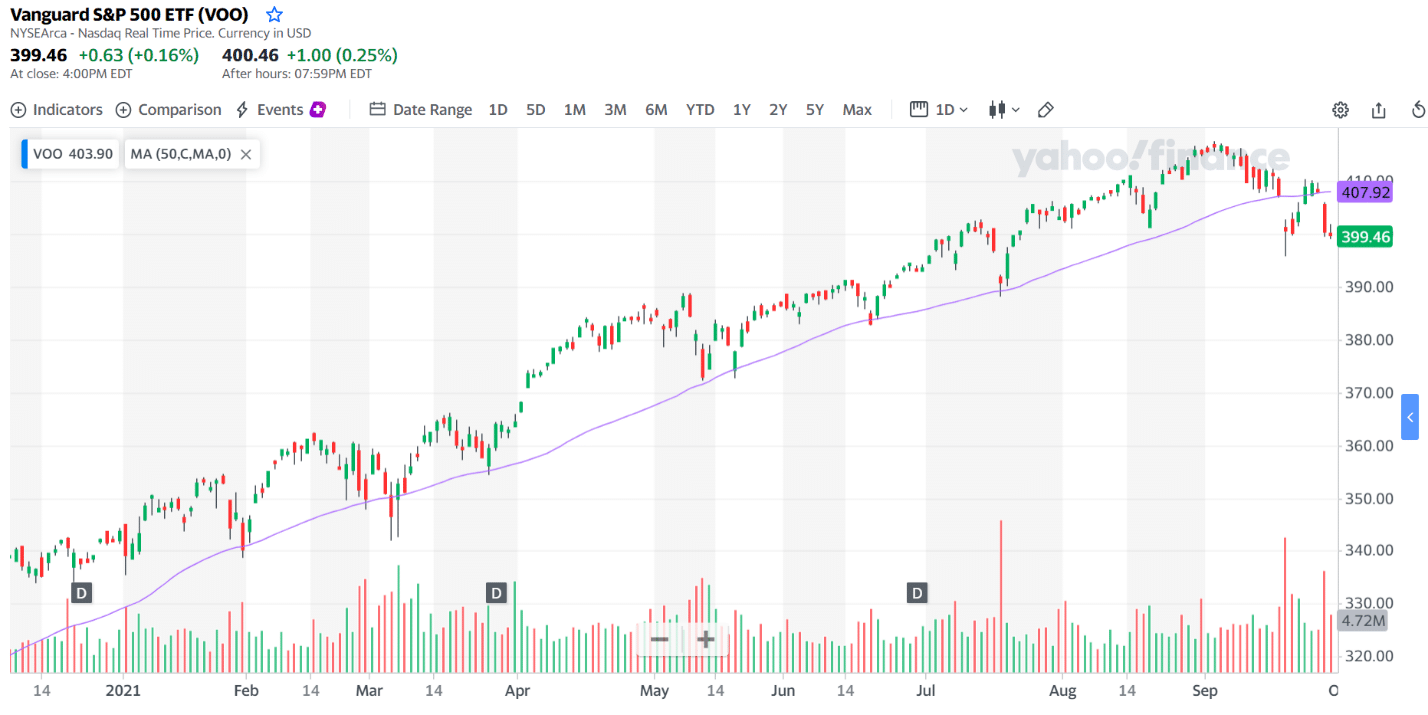Viewport: 1428px width, 715px height.
Task: Select the 1Y time range
Action: click(x=741, y=109)
